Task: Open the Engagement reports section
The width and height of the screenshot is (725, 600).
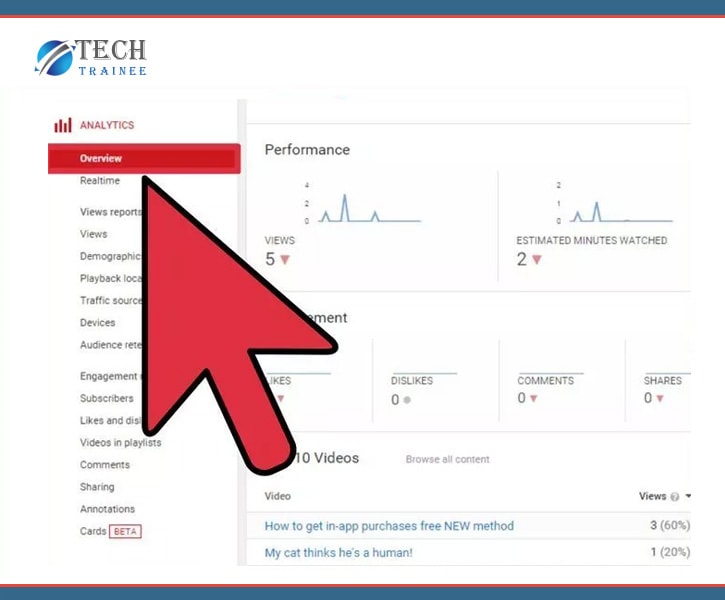Action: click(110, 376)
